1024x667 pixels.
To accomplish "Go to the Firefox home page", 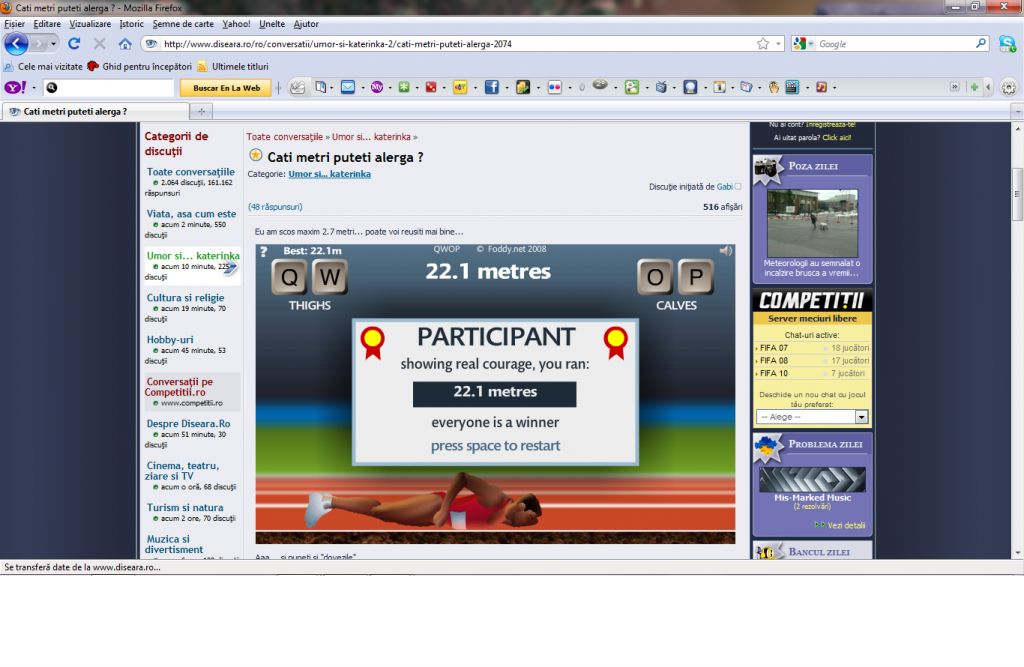I will 125,44.
